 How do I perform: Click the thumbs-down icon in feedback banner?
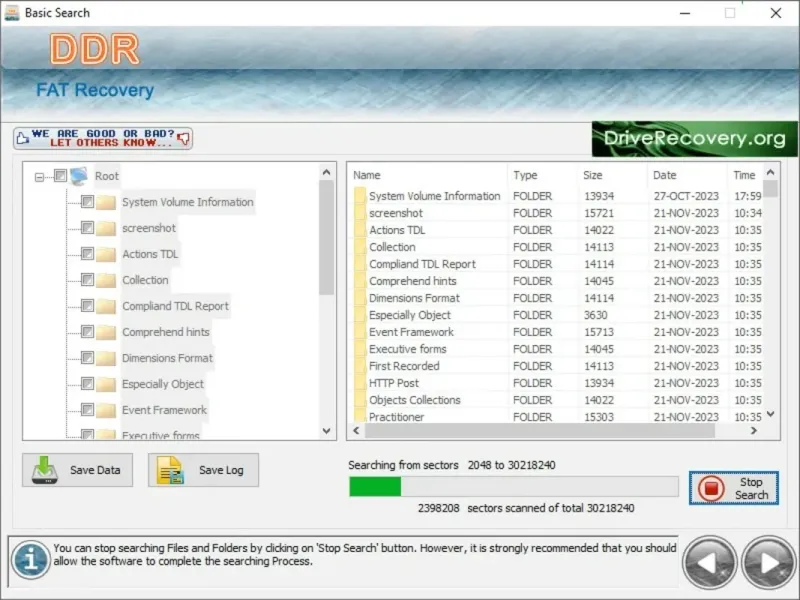[x=183, y=138]
